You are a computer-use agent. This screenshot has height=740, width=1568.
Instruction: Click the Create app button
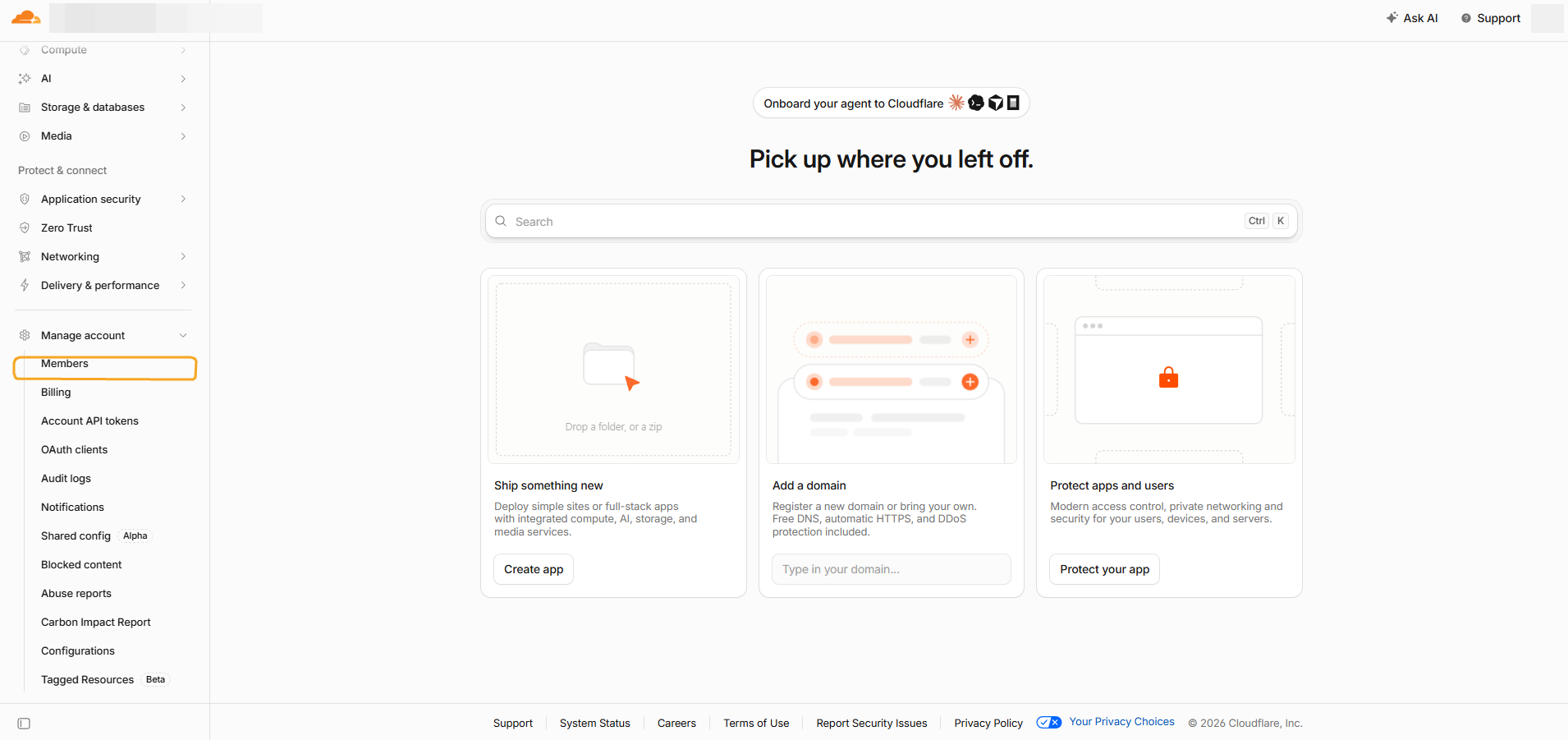coord(534,569)
